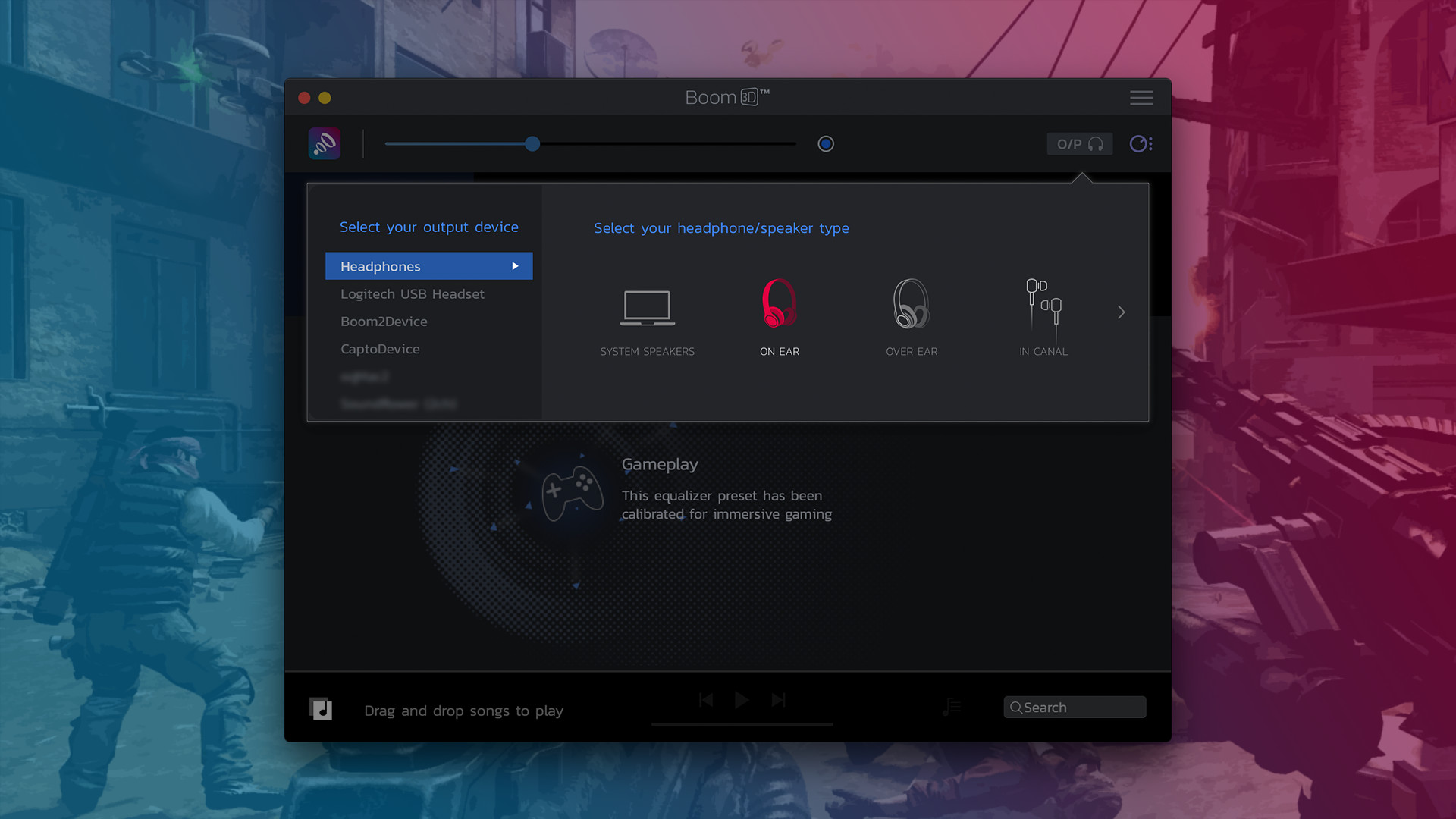Screen dimensions: 1456x819
Task: Choose the On Ear headphone type
Action: point(779,304)
